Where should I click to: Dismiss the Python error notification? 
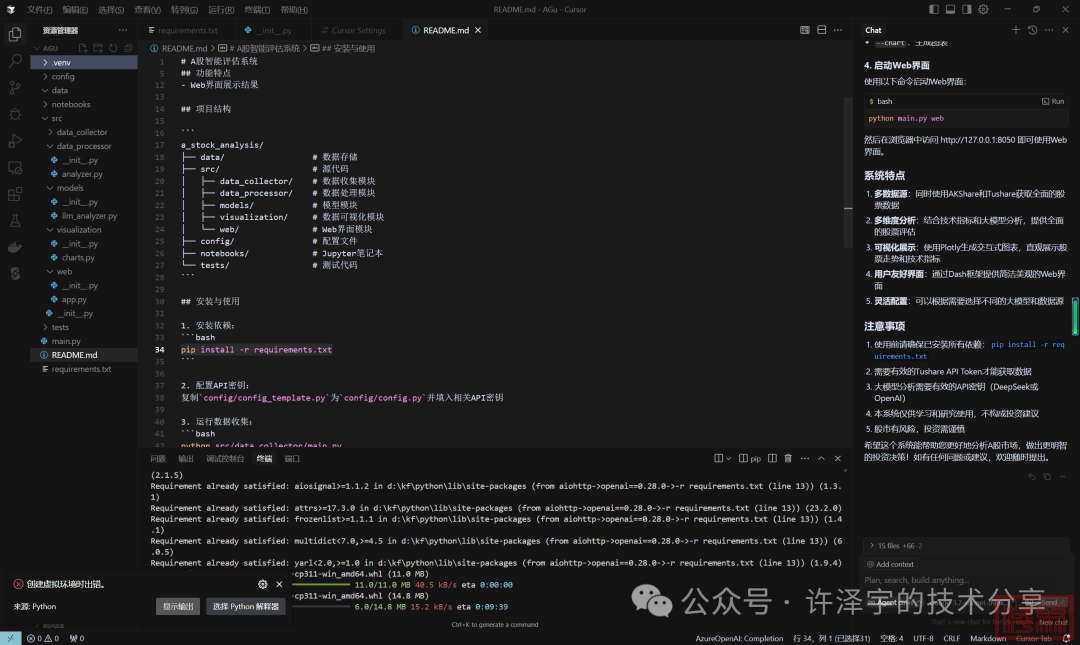[279, 584]
